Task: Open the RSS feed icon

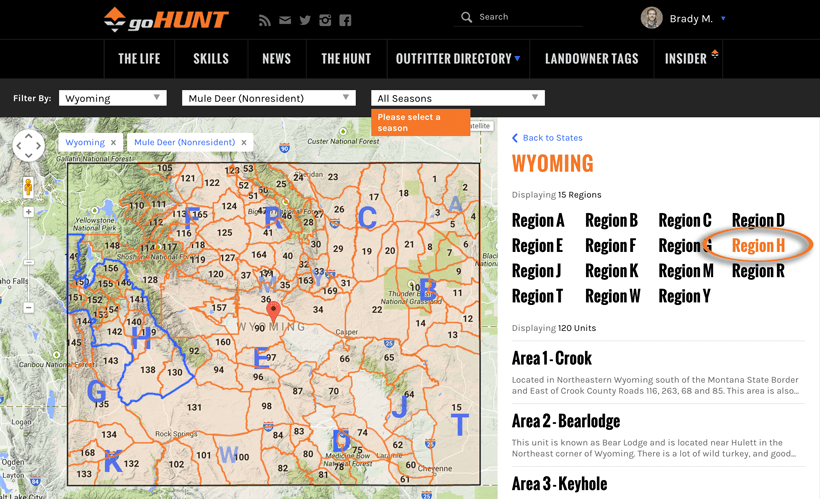Action: [265, 20]
